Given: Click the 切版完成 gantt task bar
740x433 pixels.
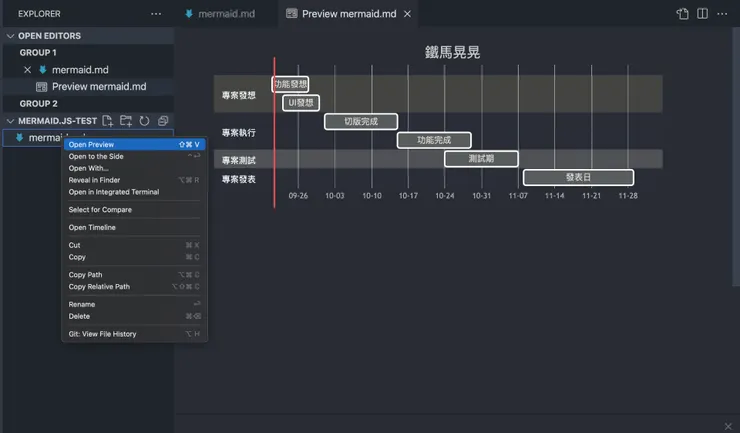Looking at the screenshot, I should point(361,121).
